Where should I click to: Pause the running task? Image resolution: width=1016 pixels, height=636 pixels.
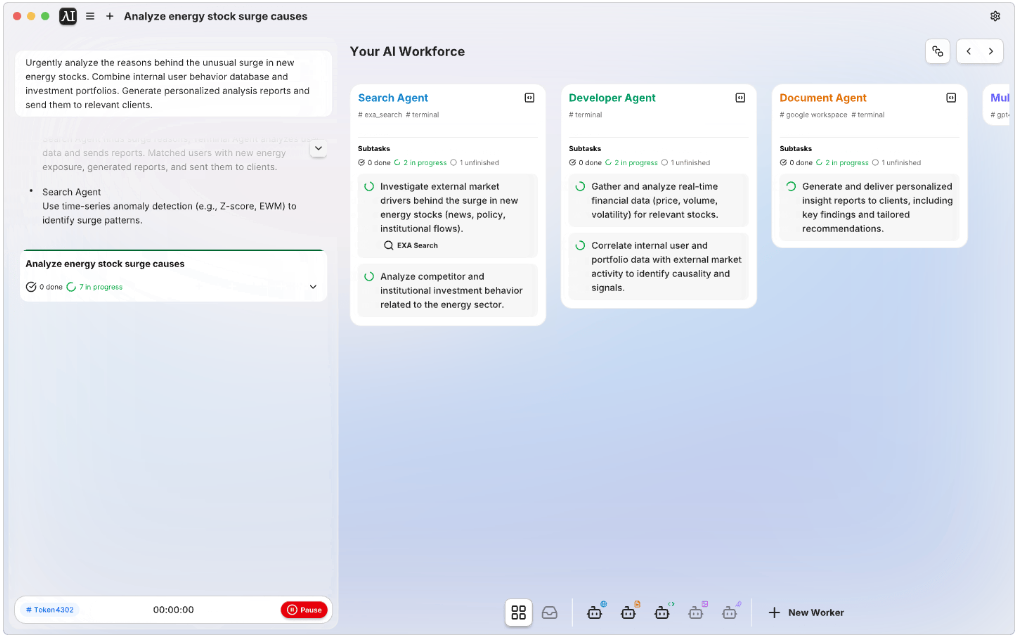304,609
